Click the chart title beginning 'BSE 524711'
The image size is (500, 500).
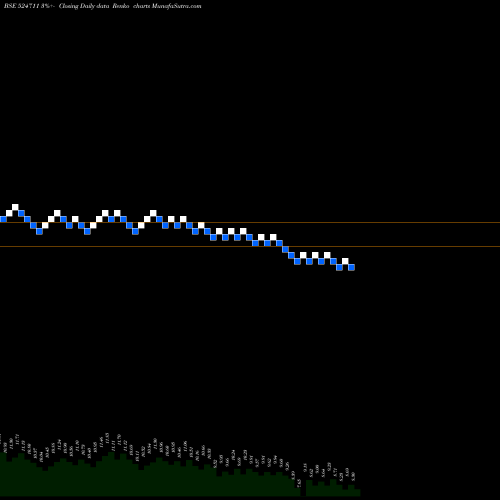103,6
